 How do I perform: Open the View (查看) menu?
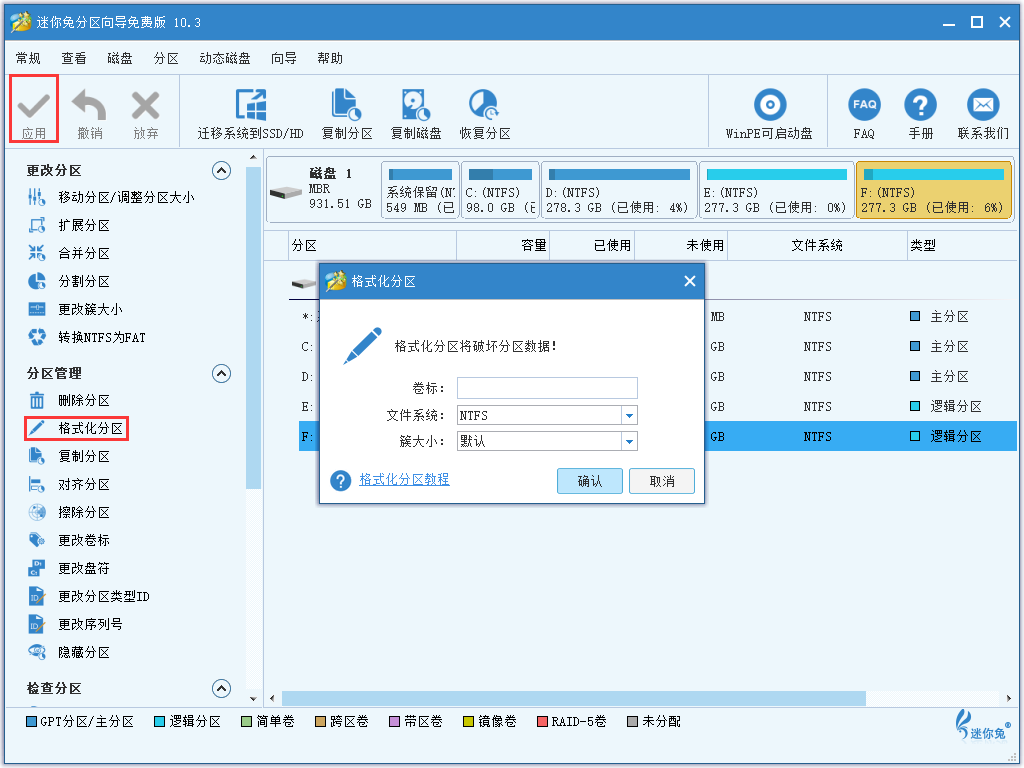[74, 59]
